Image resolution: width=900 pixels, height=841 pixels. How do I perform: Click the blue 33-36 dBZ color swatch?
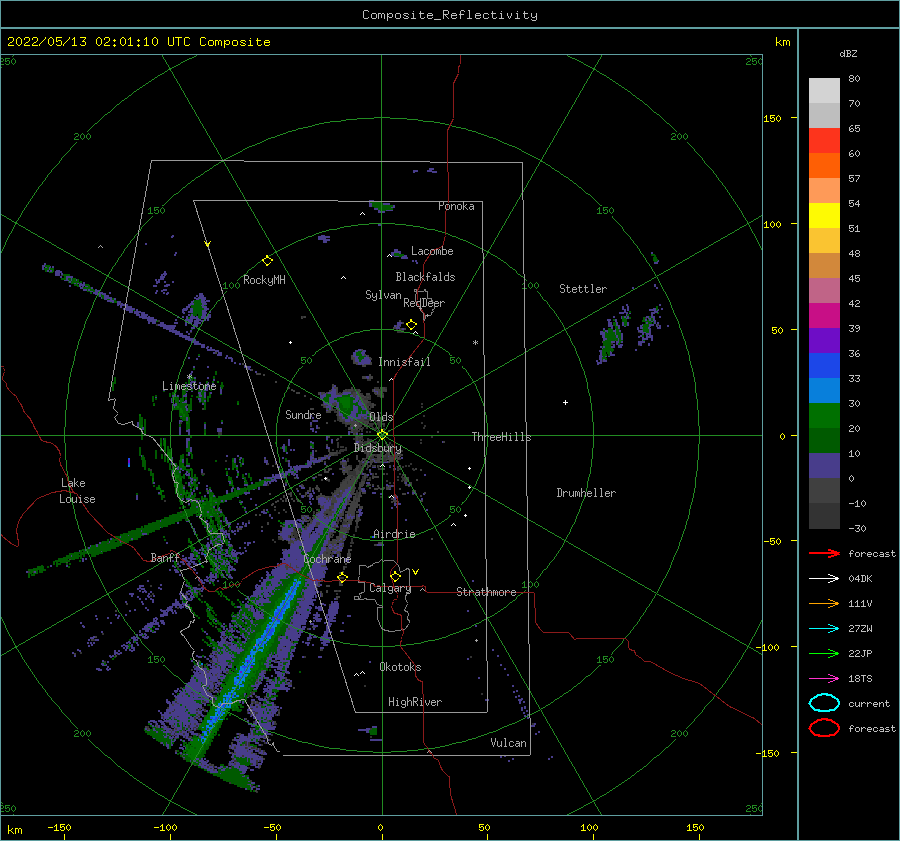(824, 366)
